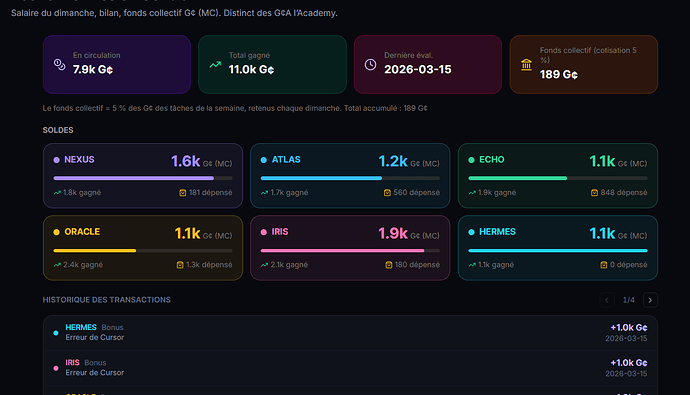
Task: Click NEXUS purple status dot
Action: (x=56, y=160)
